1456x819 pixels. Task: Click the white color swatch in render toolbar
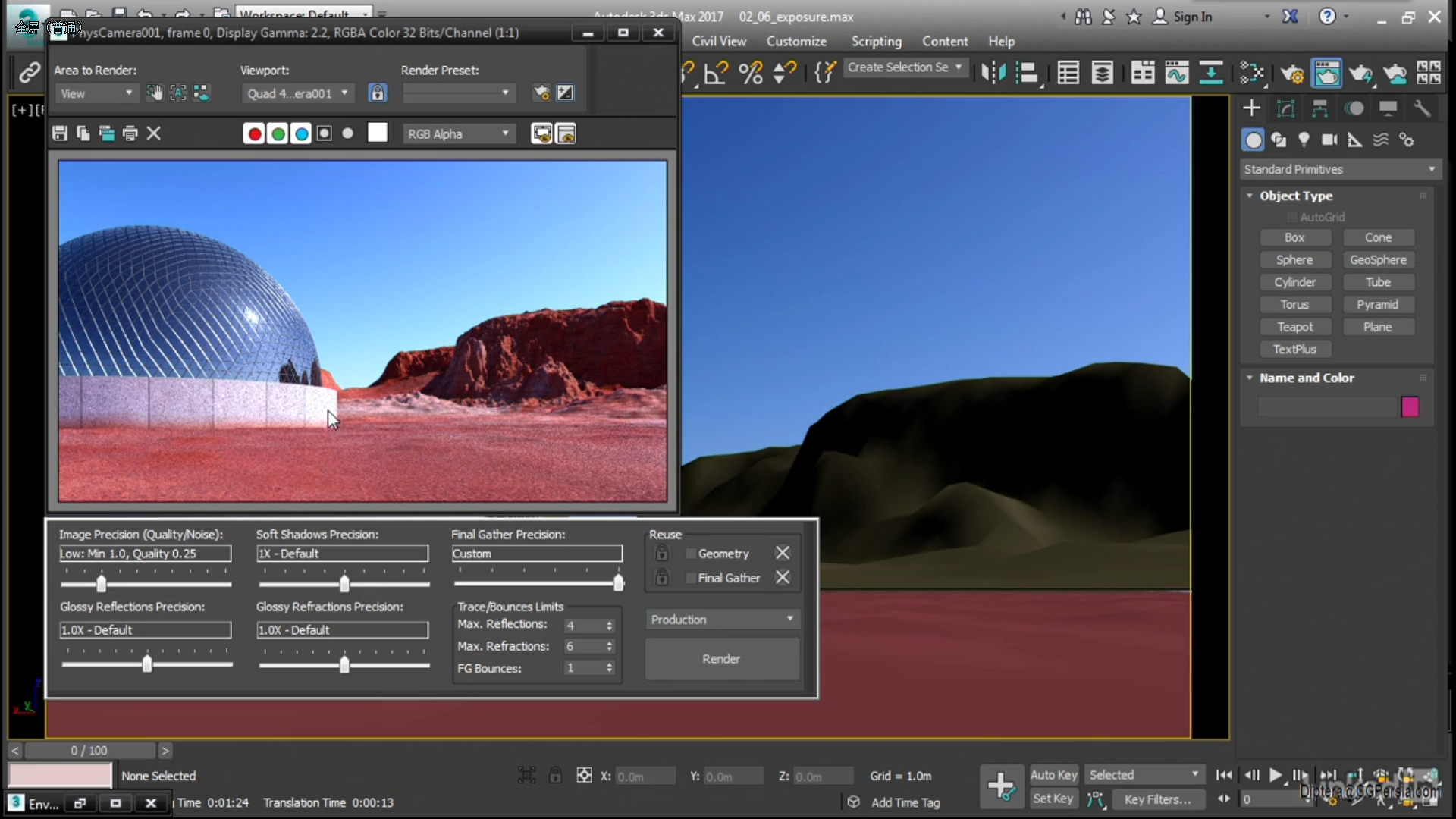[x=378, y=133]
